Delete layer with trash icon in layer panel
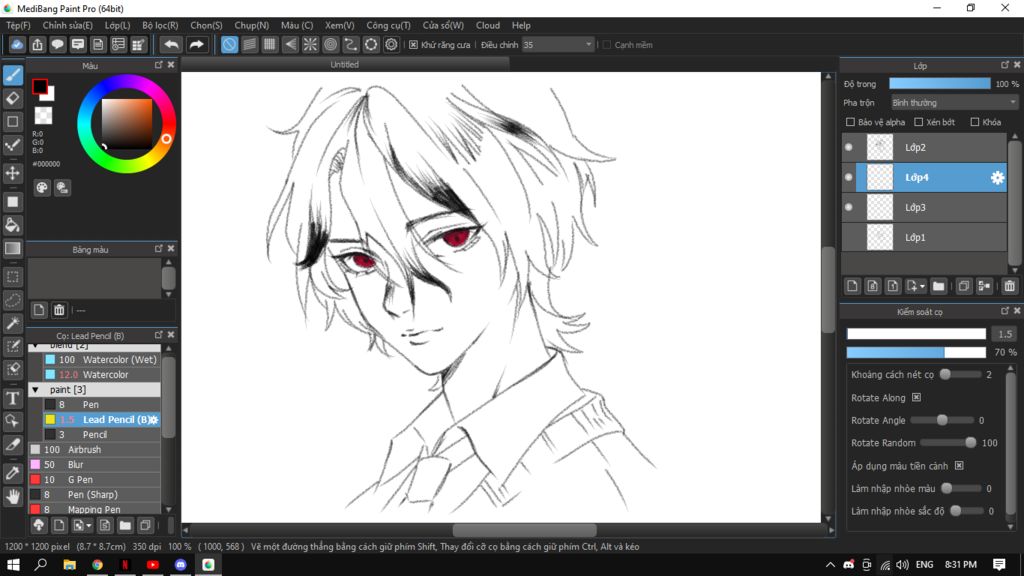 [1010, 286]
